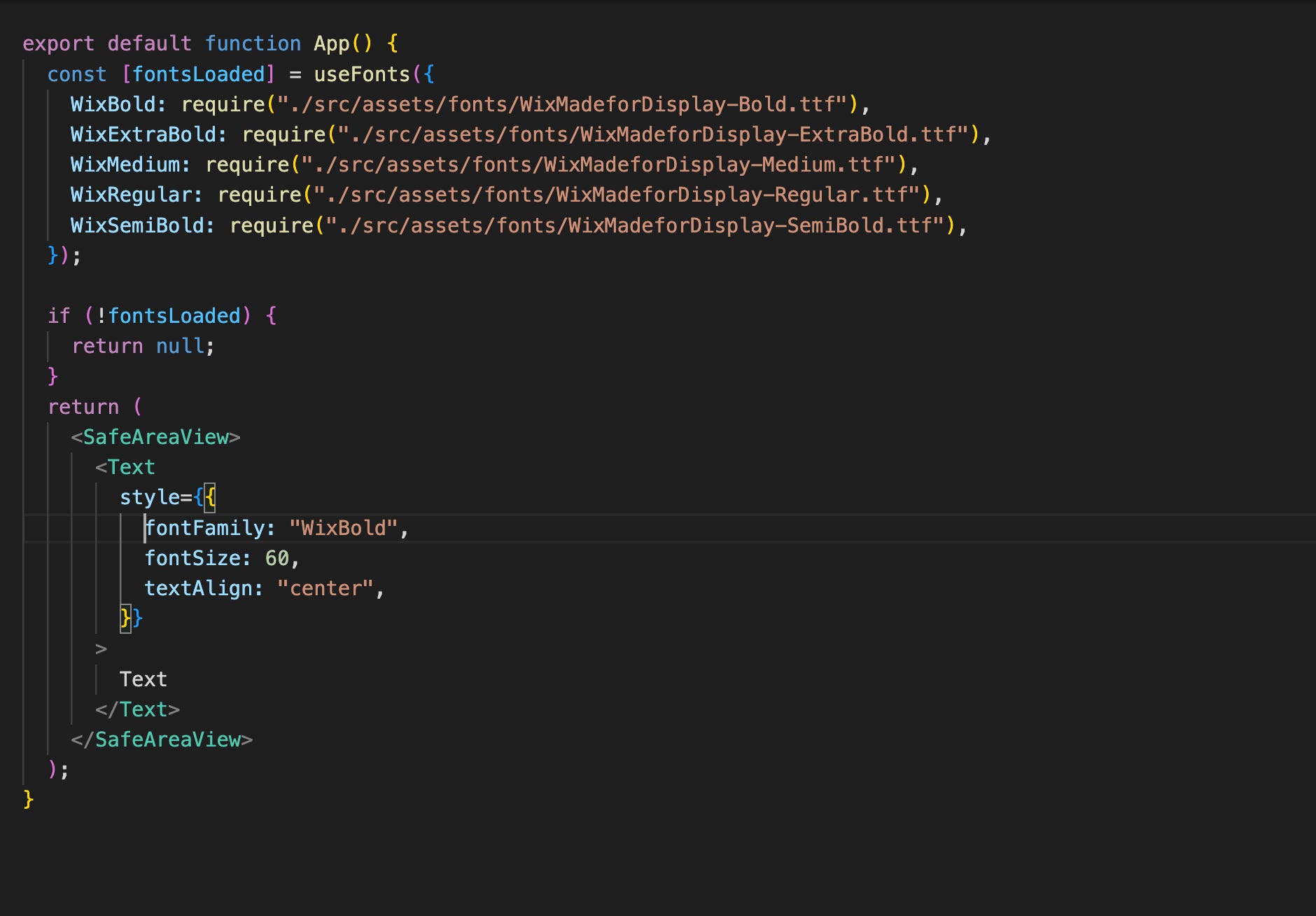Image resolution: width=1316 pixels, height=916 pixels.
Task: Click the 'export' keyword on the first line
Action: 58,43
